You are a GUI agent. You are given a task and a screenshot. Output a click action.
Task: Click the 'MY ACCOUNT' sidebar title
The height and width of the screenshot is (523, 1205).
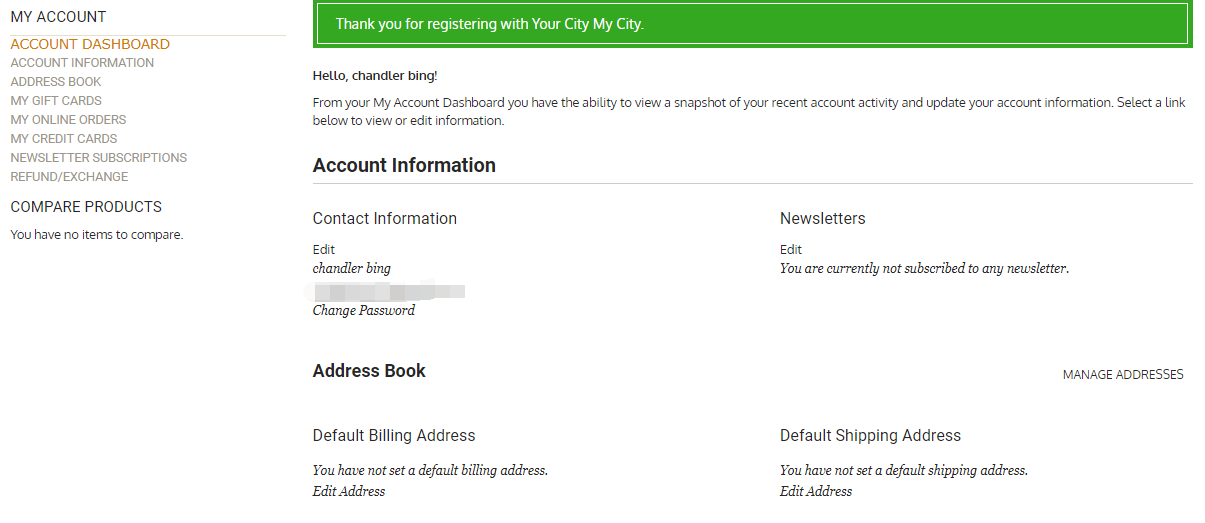coord(58,17)
